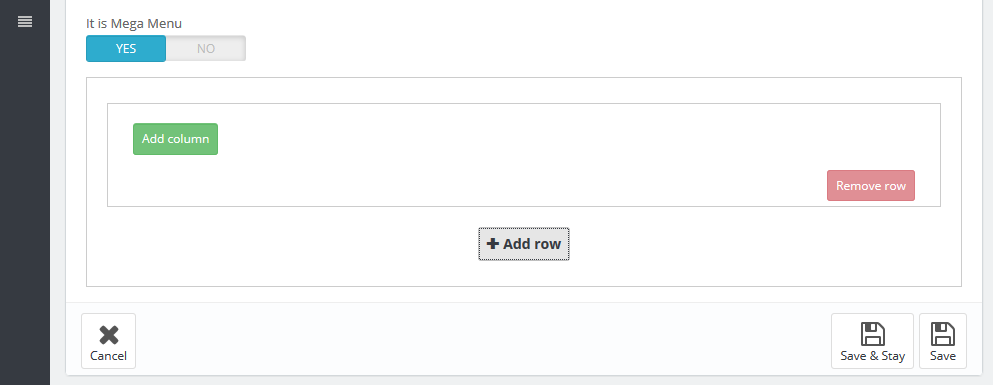Click the floppy disk icon above Save & Stay
This screenshot has width=993, height=385.
pyautogui.click(x=873, y=334)
